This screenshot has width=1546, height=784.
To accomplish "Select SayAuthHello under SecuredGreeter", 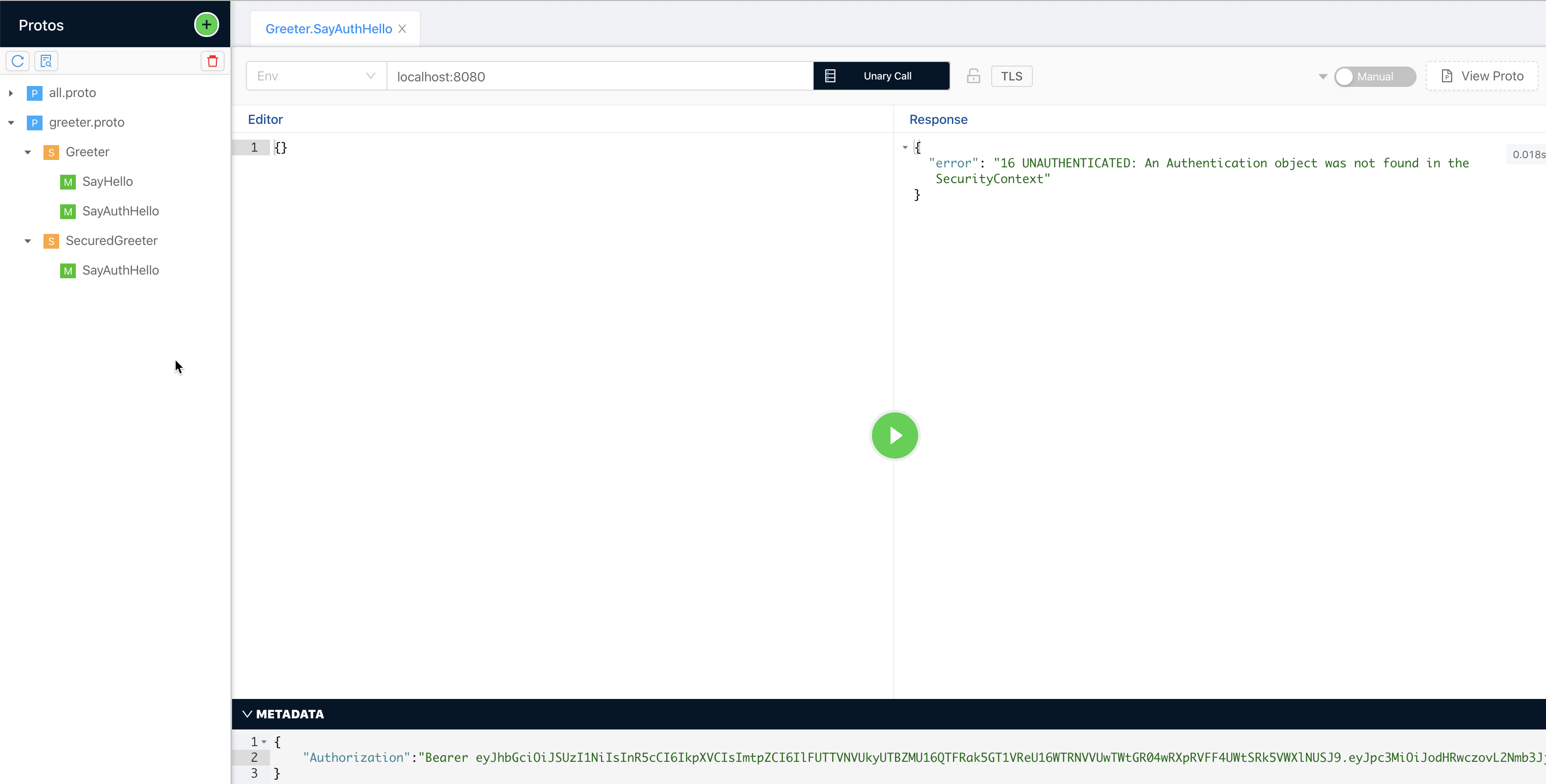I will coord(120,270).
